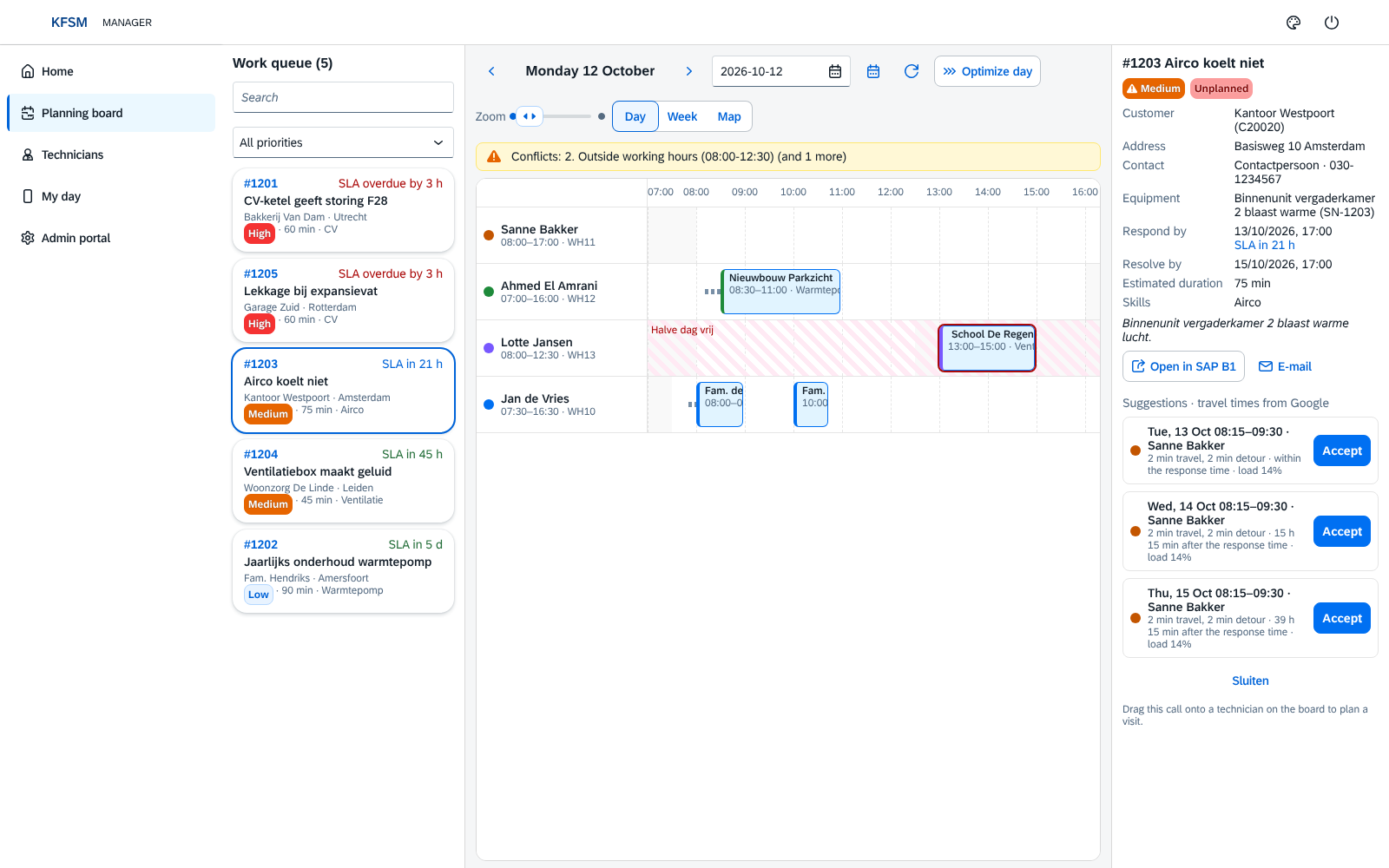This screenshot has width=1389, height=868.
Task: Click the Nieuwbouw Parkzicht appointment block
Action: pos(780,292)
